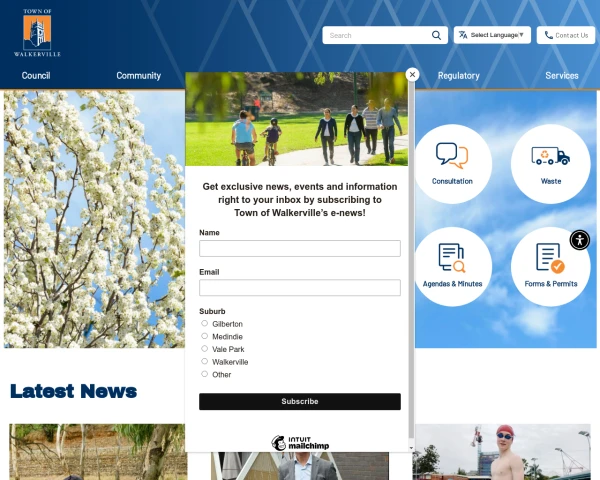Open the Consultation speech bubbles icon

pos(452,155)
